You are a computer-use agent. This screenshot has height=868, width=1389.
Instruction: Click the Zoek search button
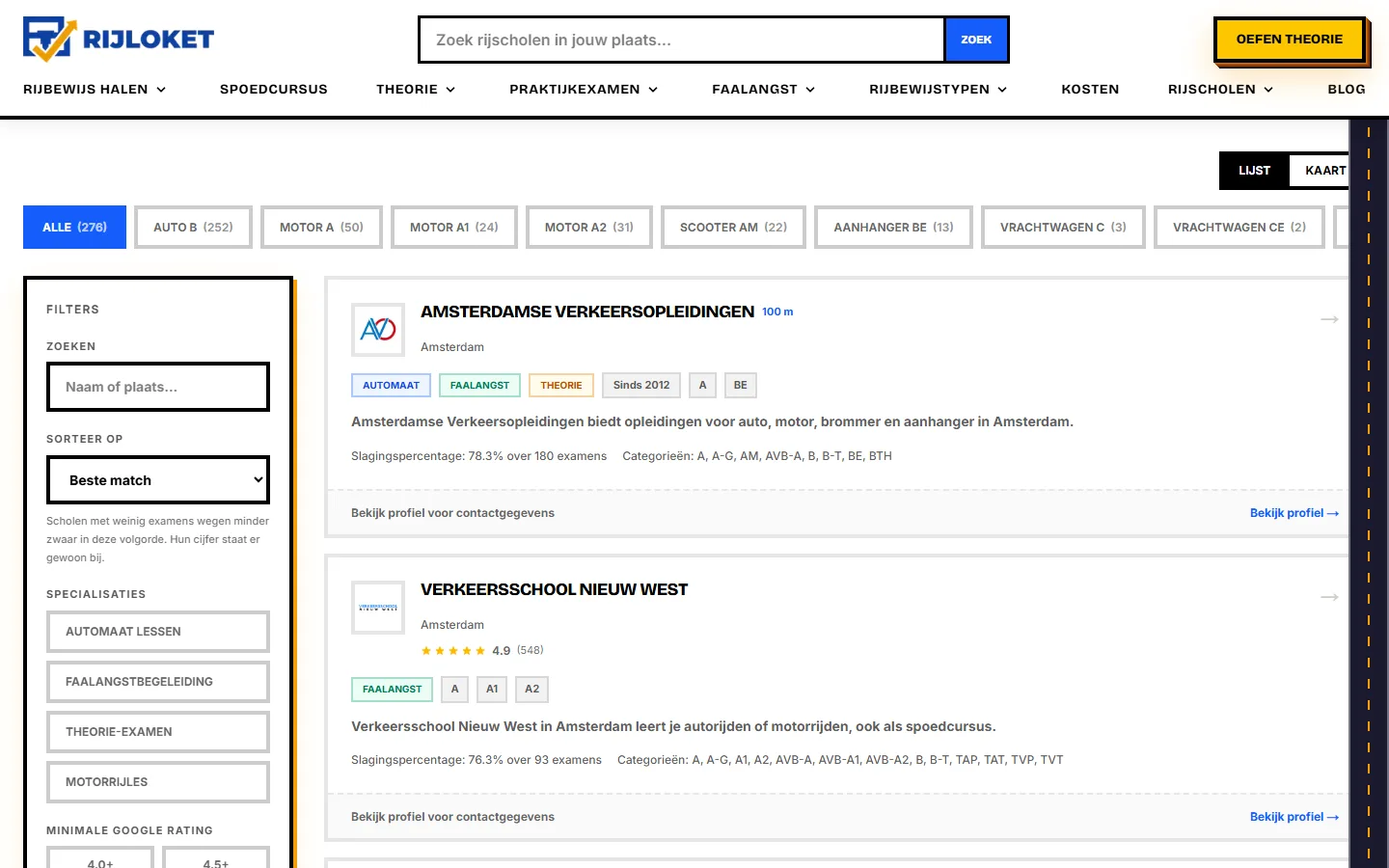click(x=976, y=40)
